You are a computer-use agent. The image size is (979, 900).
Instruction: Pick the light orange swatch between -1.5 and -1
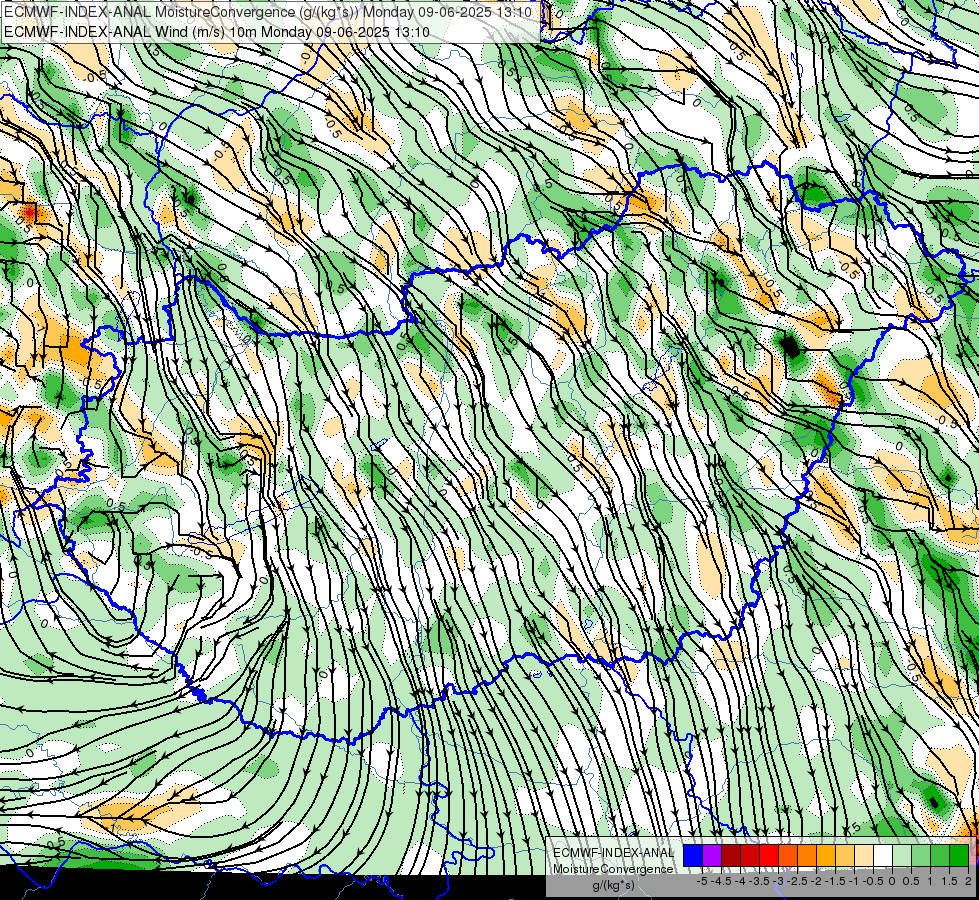coord(845,856)
